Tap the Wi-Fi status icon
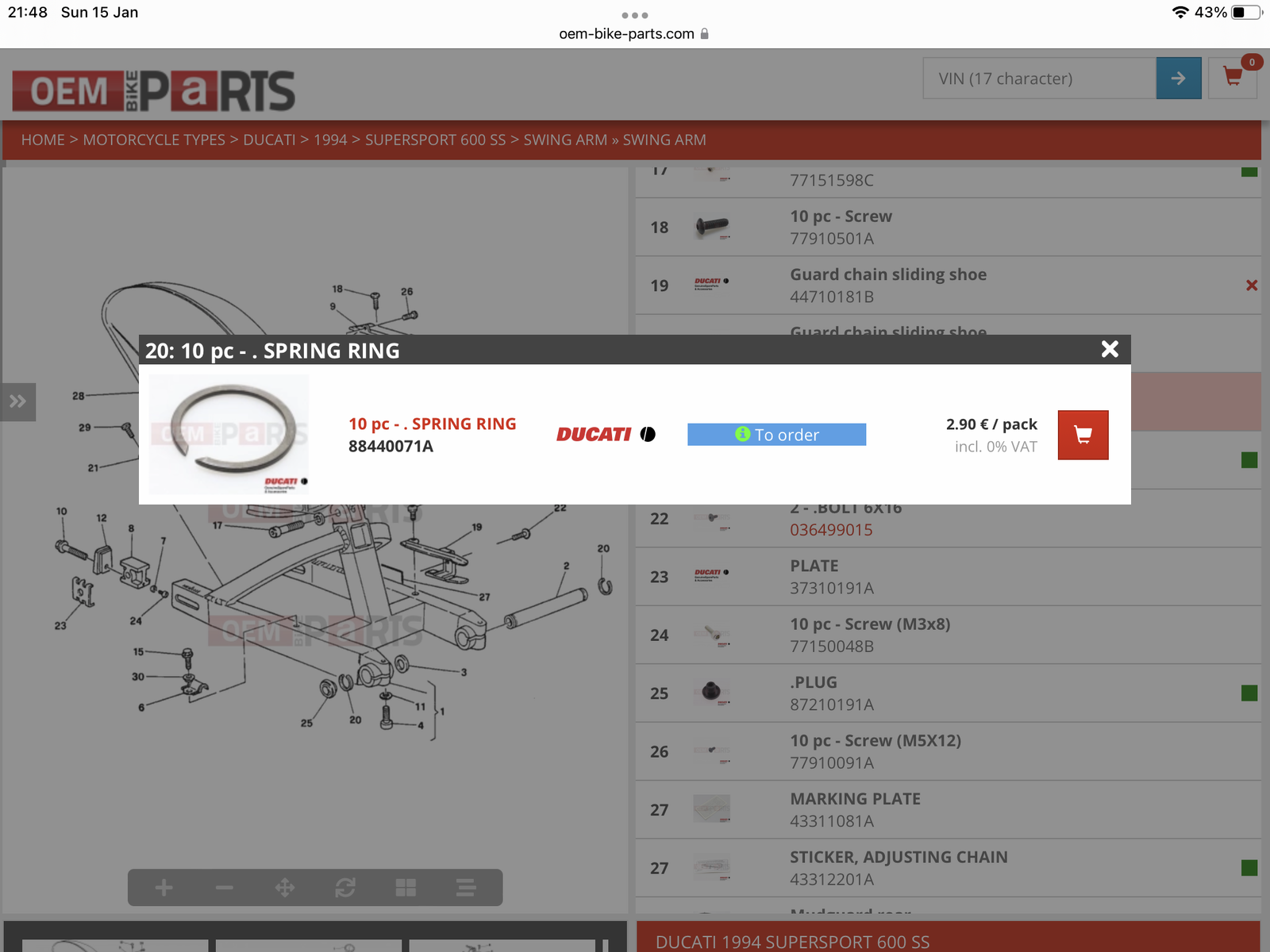This screenshot has height=952, width=1270. tap(1180, 12)
